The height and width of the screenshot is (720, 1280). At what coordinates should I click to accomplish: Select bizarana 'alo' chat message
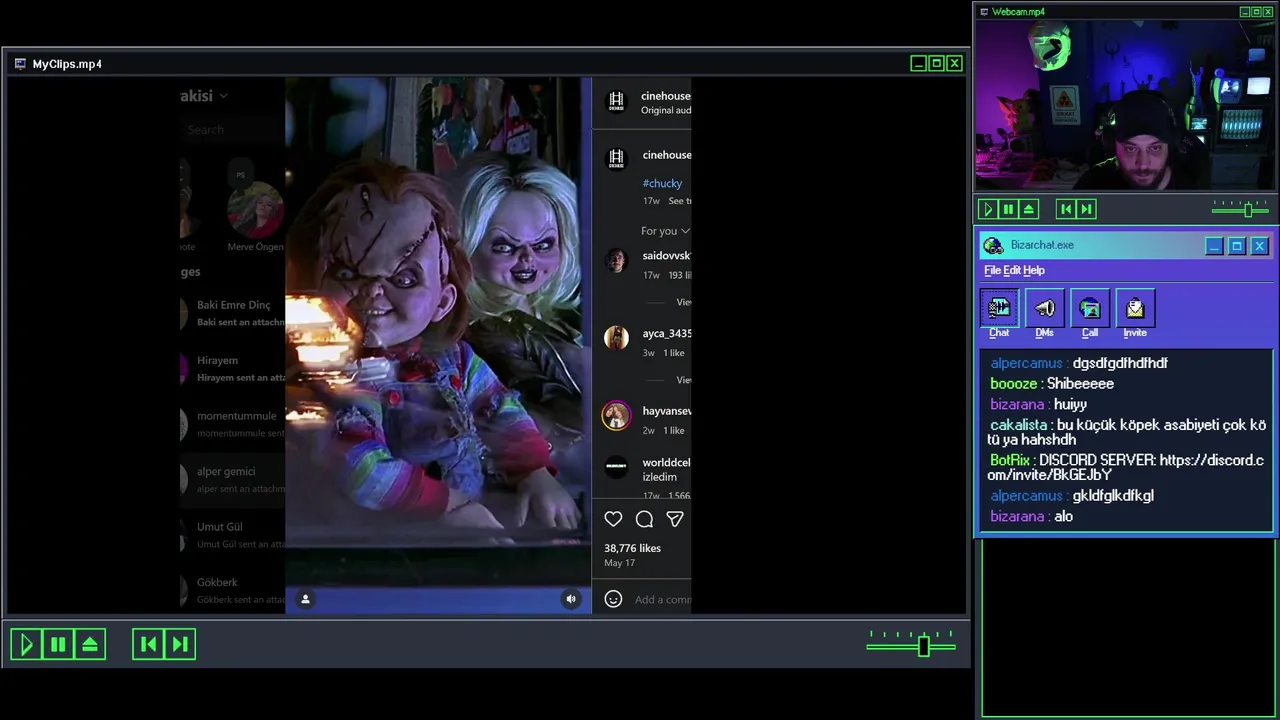coord(1031,517)
